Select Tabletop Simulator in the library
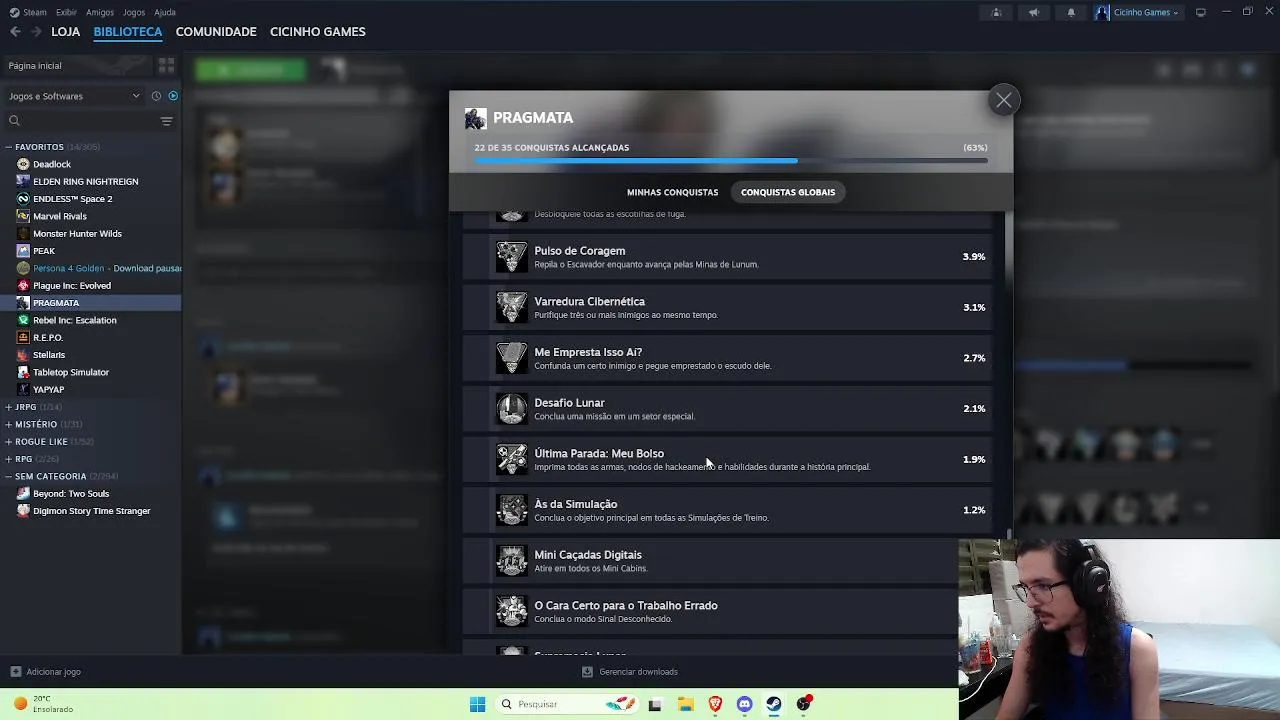Screen dimensions: 1280x720 point(71,372)
